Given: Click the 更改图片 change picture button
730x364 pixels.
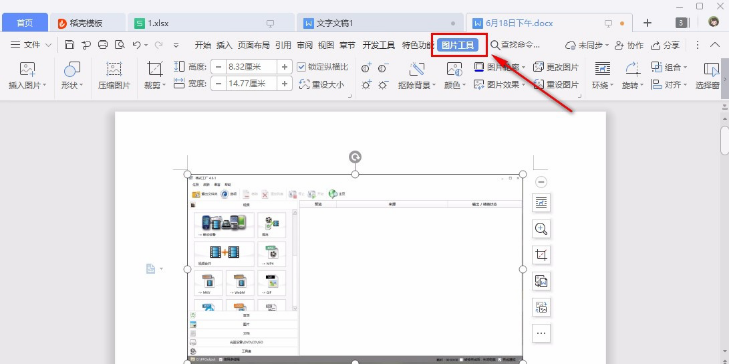Looking at the screenshot, I should pyautogui.click(x=556, y=67).
